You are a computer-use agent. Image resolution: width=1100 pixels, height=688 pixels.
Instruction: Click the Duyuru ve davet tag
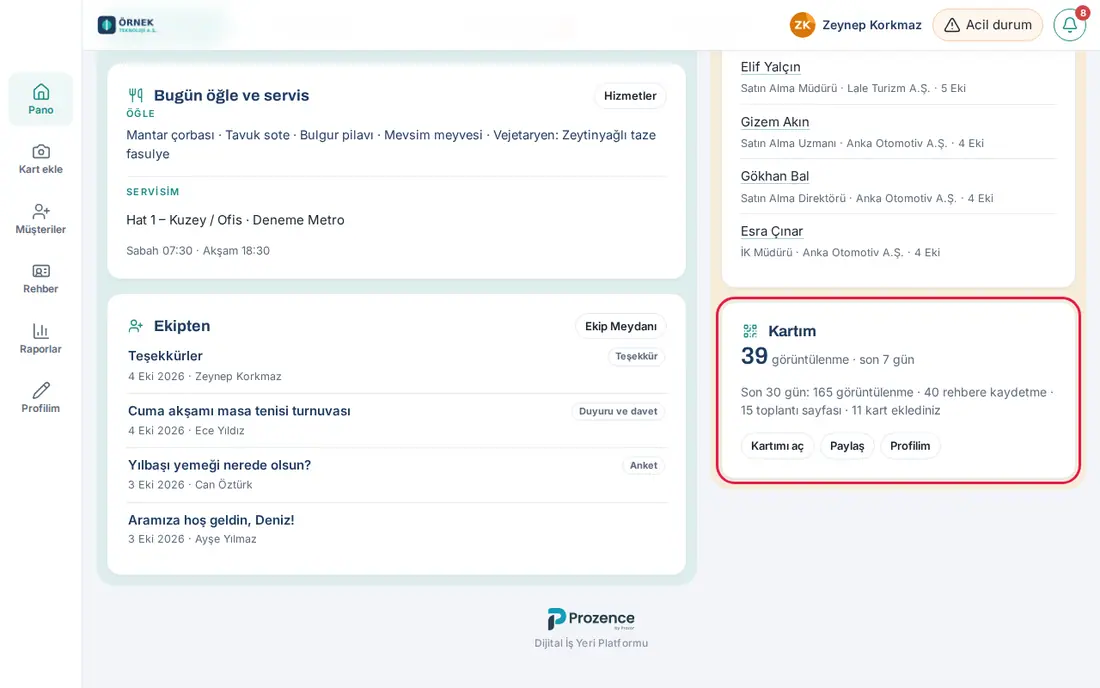(618, 411)
